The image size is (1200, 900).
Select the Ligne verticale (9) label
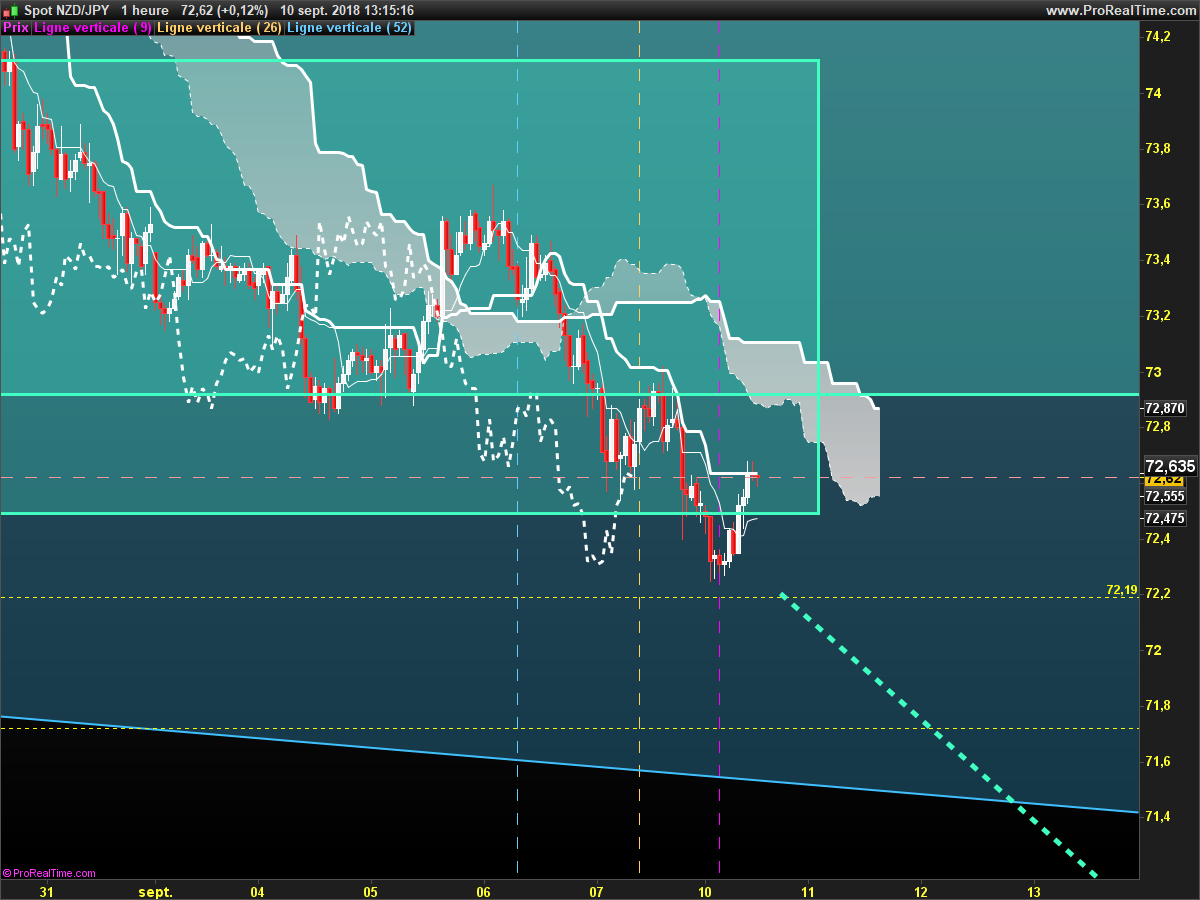tap(93, 28)
